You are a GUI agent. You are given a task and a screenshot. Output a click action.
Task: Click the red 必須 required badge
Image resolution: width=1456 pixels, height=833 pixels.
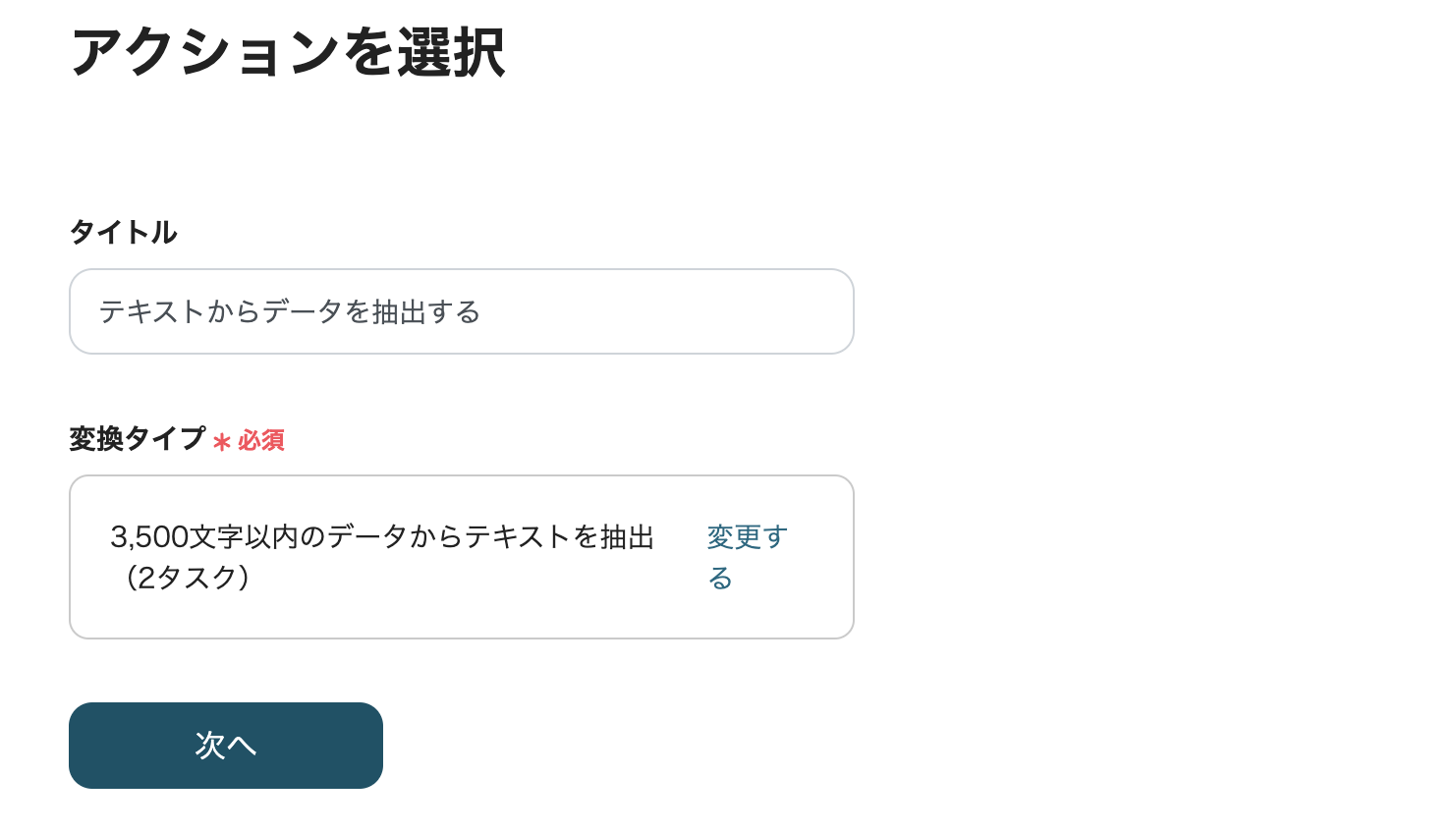click(x=261, y=442)
